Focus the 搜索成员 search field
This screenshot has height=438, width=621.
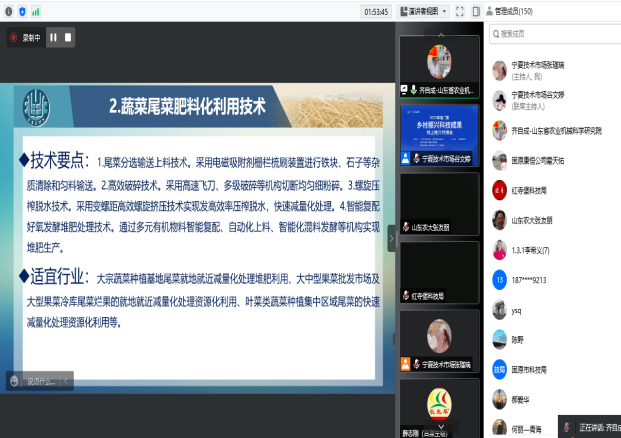point(555,34)
